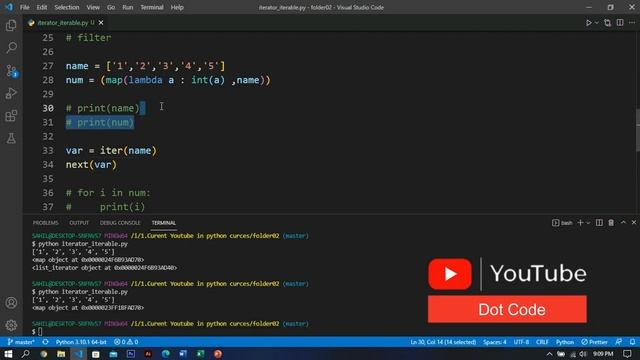Open Word from the taskbar
The height and width of the screenshot is (360, 640).
pos(183,353)
